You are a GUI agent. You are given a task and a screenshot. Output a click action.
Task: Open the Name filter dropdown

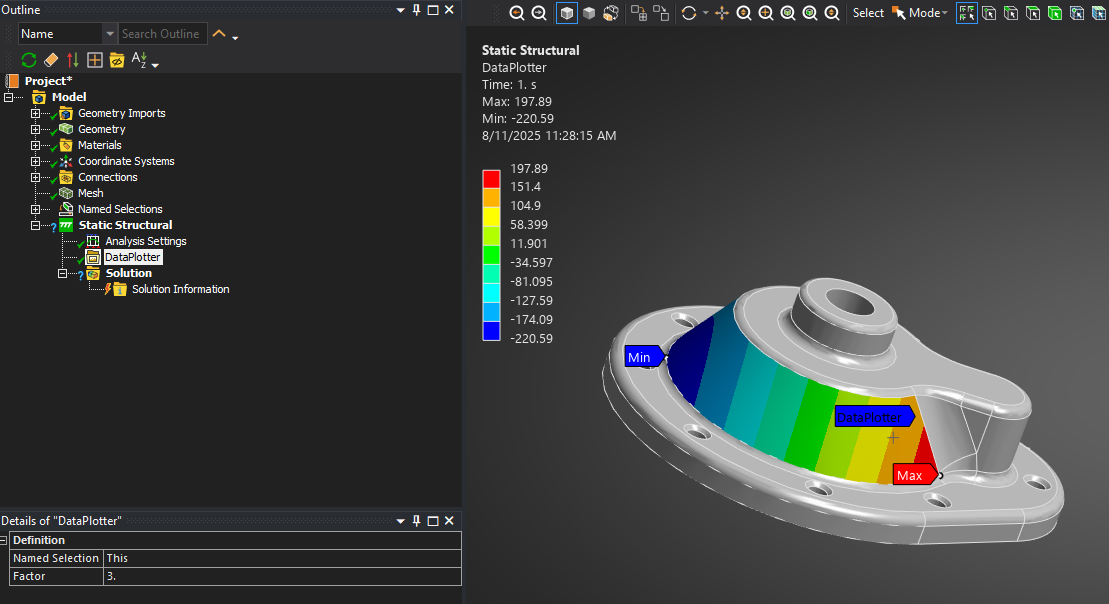coord(109,34)
